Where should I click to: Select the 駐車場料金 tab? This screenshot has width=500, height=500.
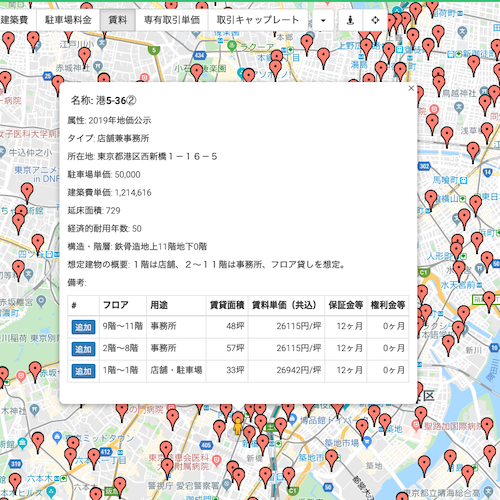(x=68, y=20)
